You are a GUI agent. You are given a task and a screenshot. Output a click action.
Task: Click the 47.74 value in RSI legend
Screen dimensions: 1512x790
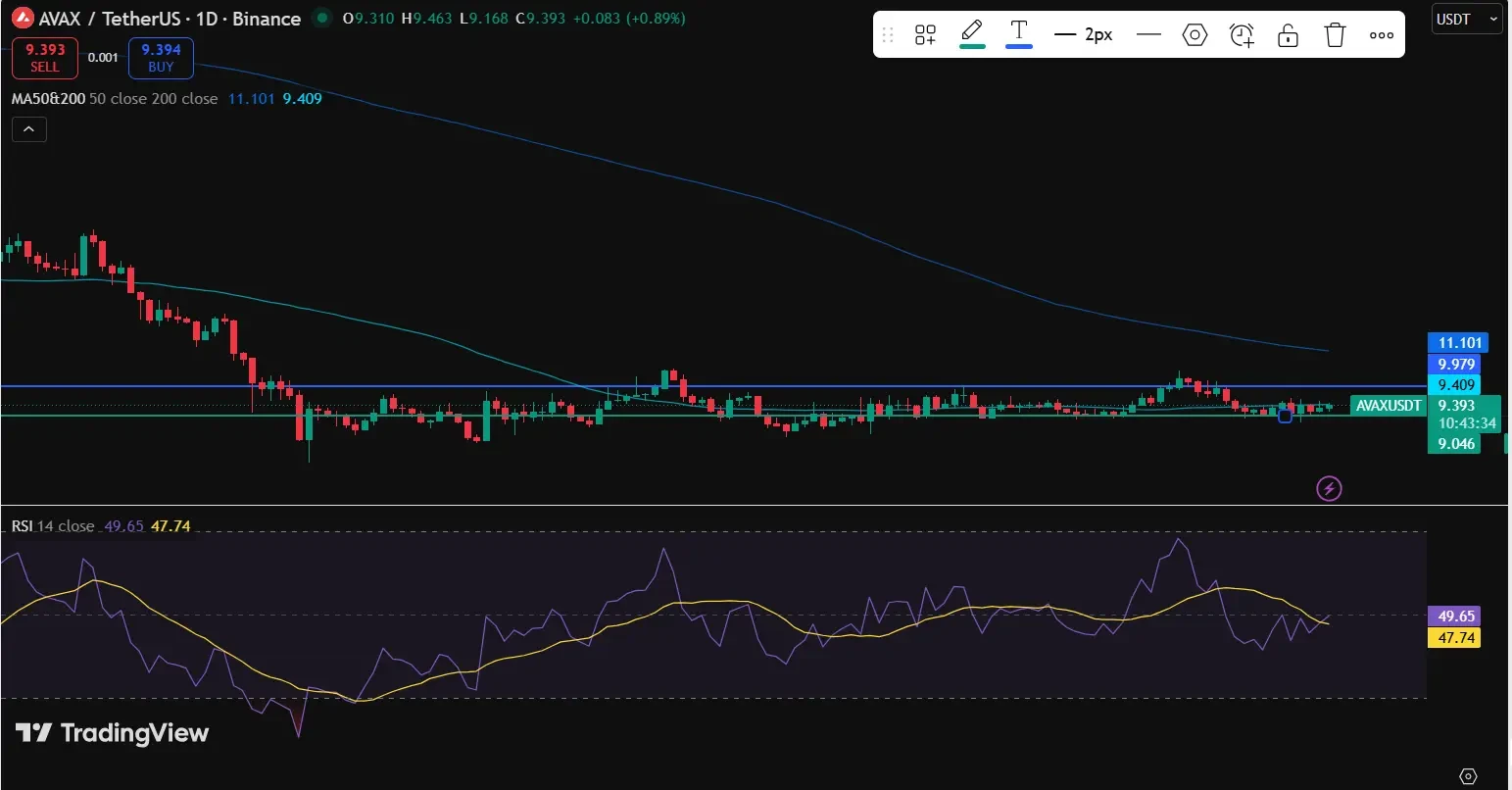[171, 526]
